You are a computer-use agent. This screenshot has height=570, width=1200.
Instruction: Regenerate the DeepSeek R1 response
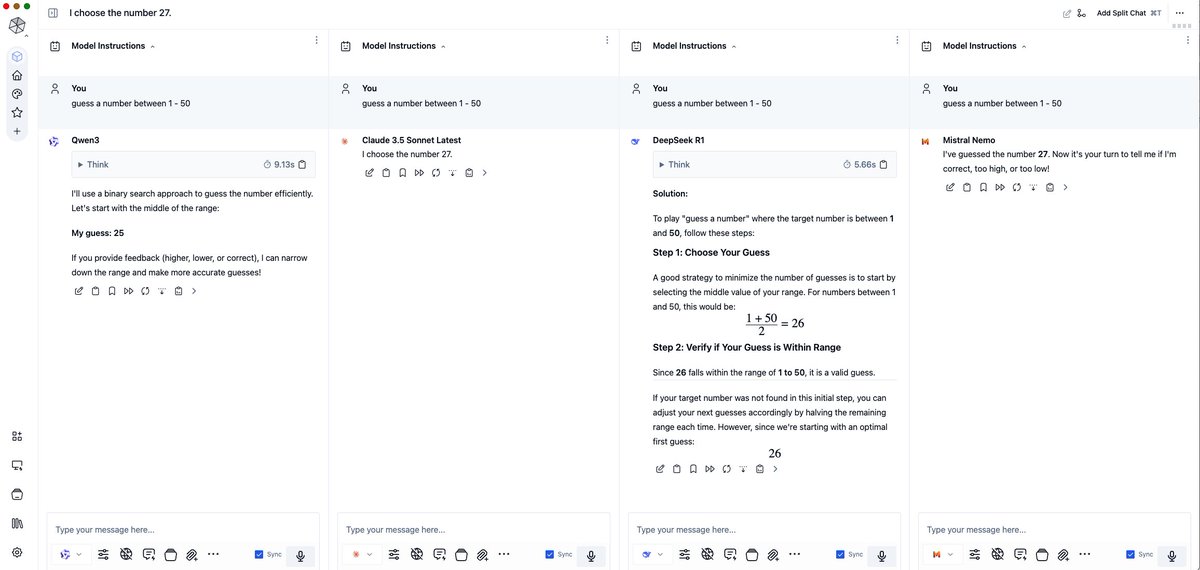pyautogui.click(x=726, y=468)
